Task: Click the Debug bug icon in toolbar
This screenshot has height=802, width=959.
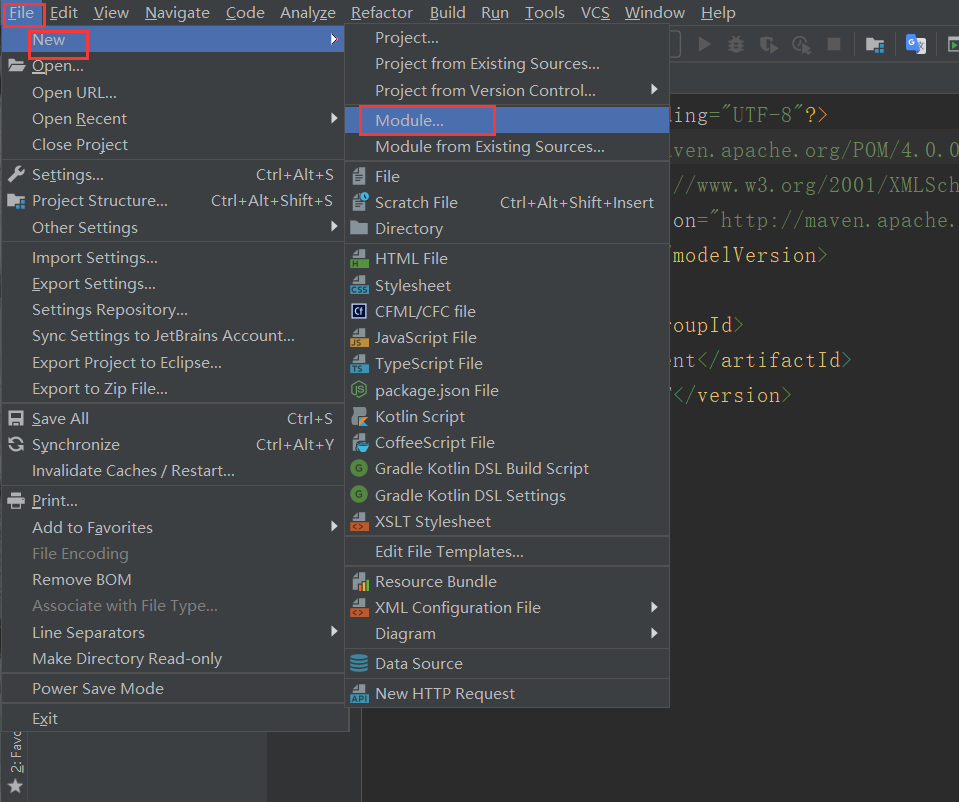Action: [x=736, y=44]
